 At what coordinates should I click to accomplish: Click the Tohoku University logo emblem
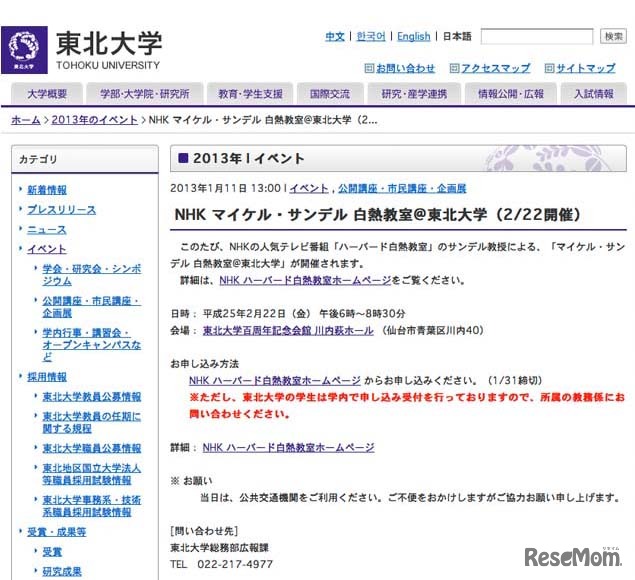[x=24, y=50]
